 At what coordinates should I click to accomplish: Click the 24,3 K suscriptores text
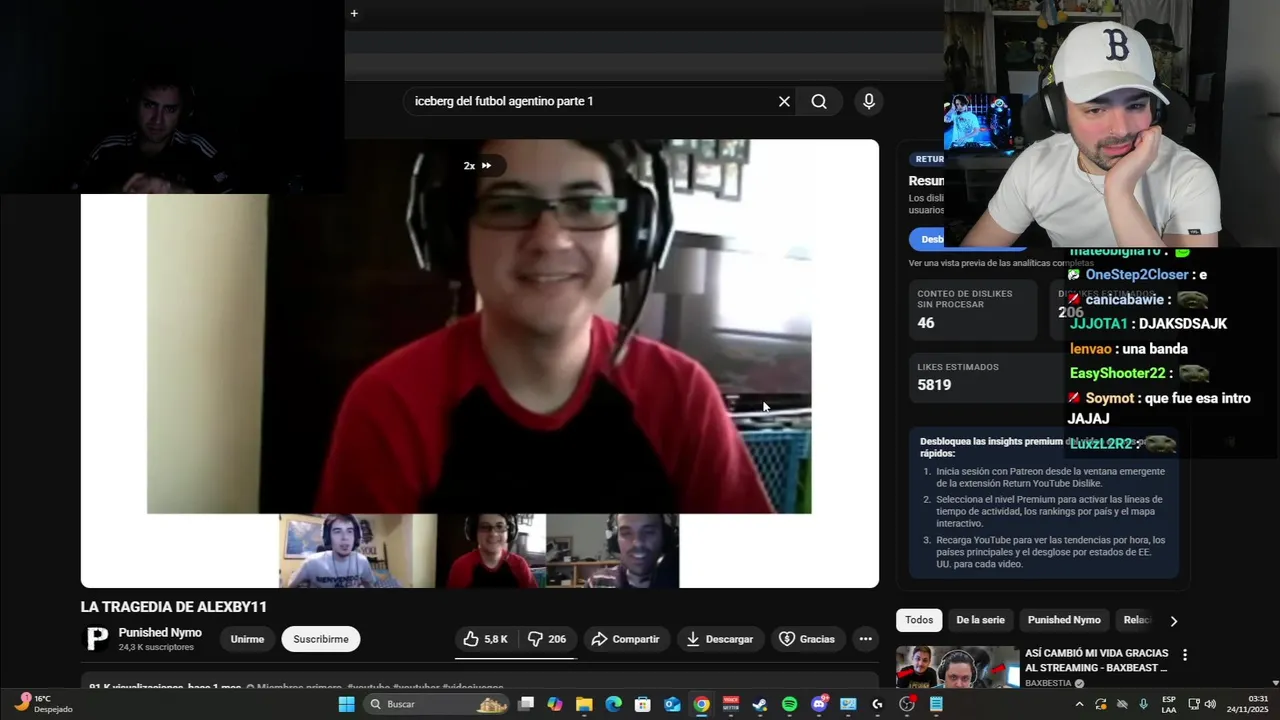click(x=156, y=647)
